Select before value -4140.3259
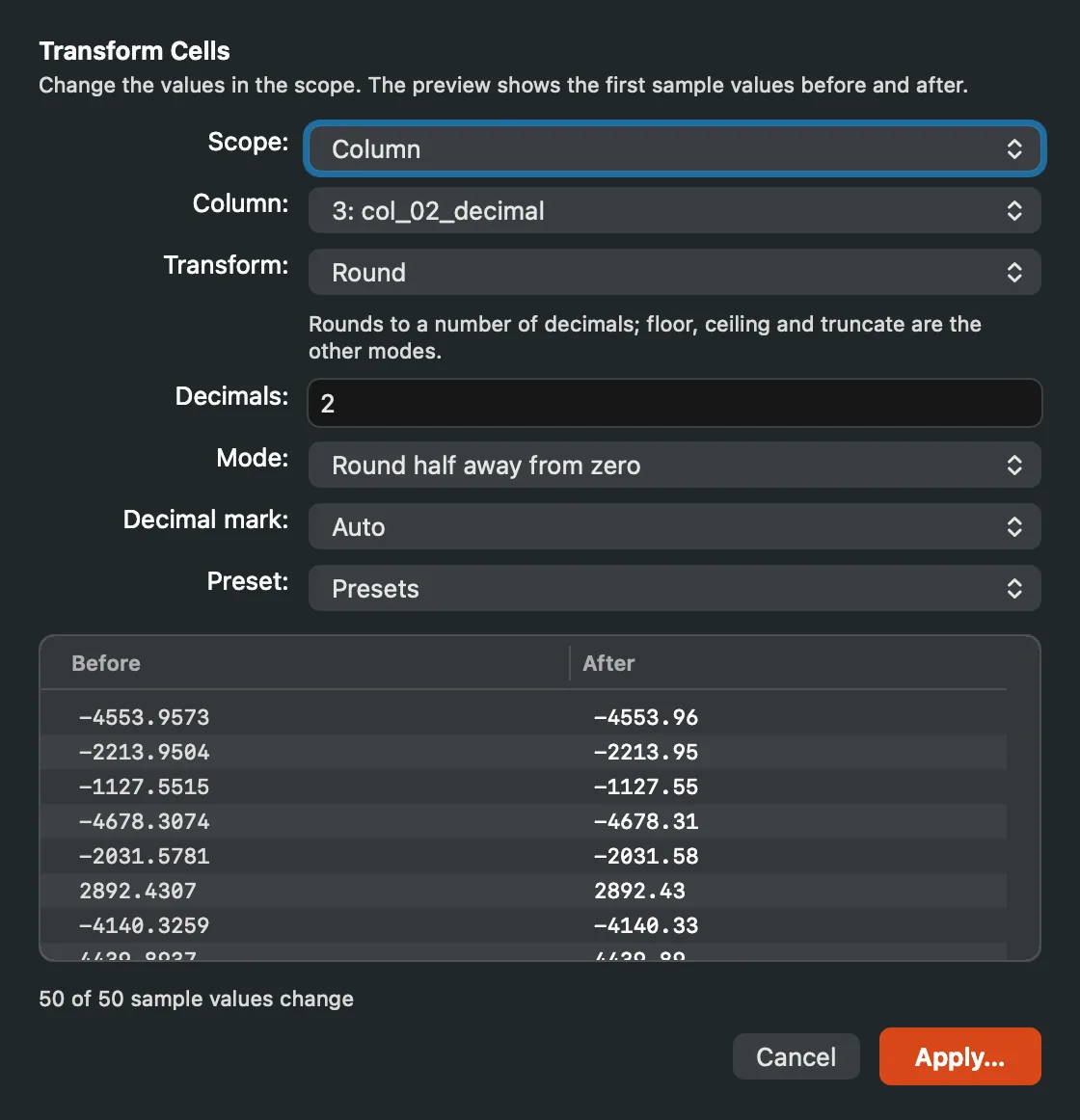The height and width of the screenshot is (1120, 1080). point(144,925)
